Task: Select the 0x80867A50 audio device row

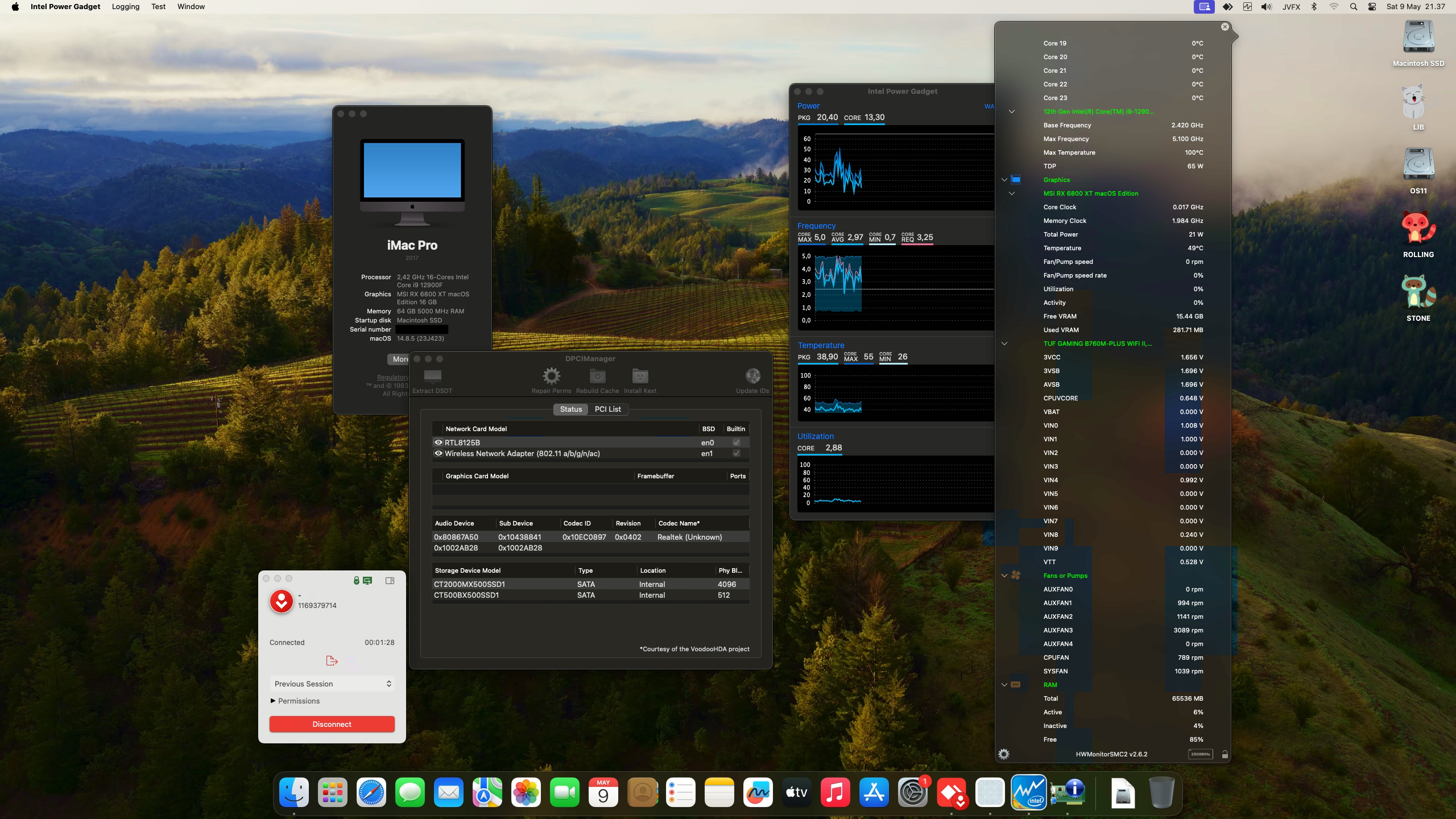Action: 590,537
